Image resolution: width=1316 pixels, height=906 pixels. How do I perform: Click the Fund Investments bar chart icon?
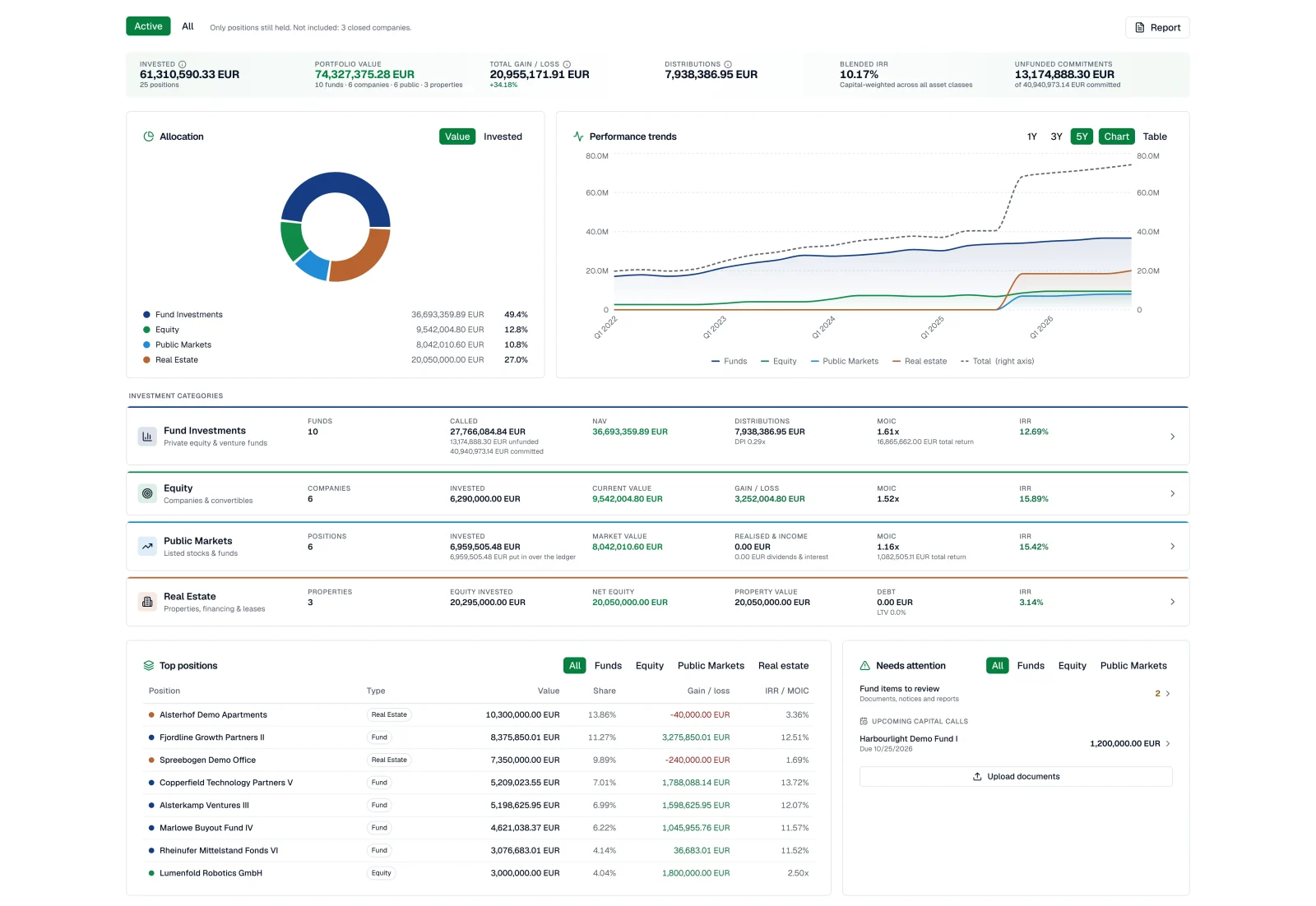pyautogui.click(x=147, y=437)
